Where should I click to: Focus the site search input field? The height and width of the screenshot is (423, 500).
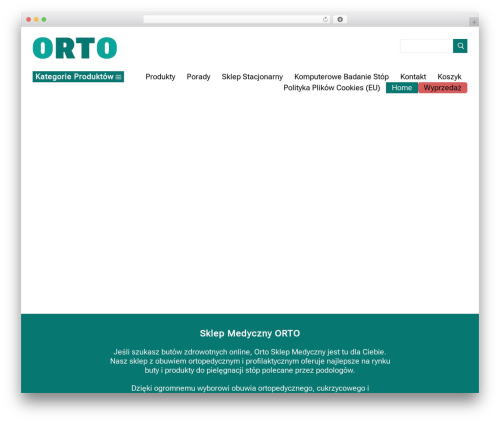tap(426, 46)
